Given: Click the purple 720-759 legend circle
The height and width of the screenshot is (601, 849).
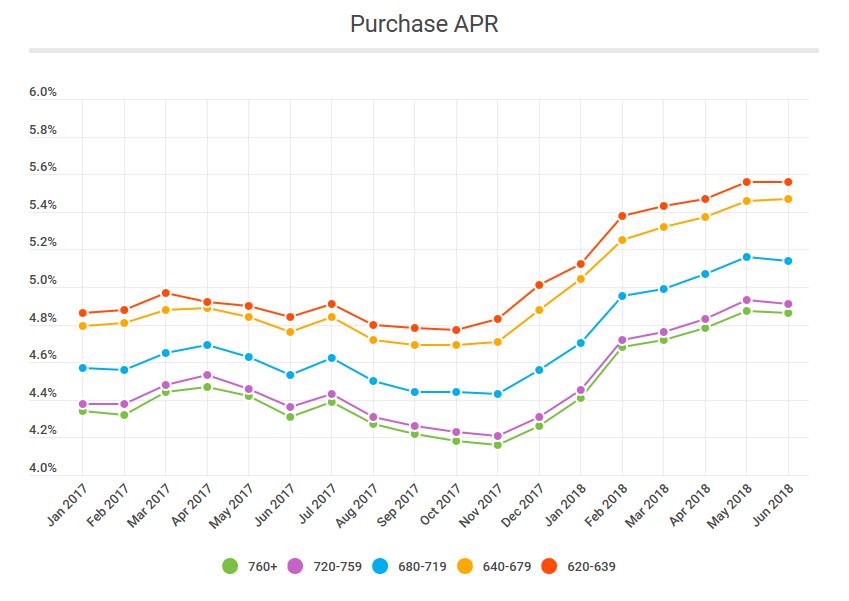Looking at the screenshot, I should (296, 567).
